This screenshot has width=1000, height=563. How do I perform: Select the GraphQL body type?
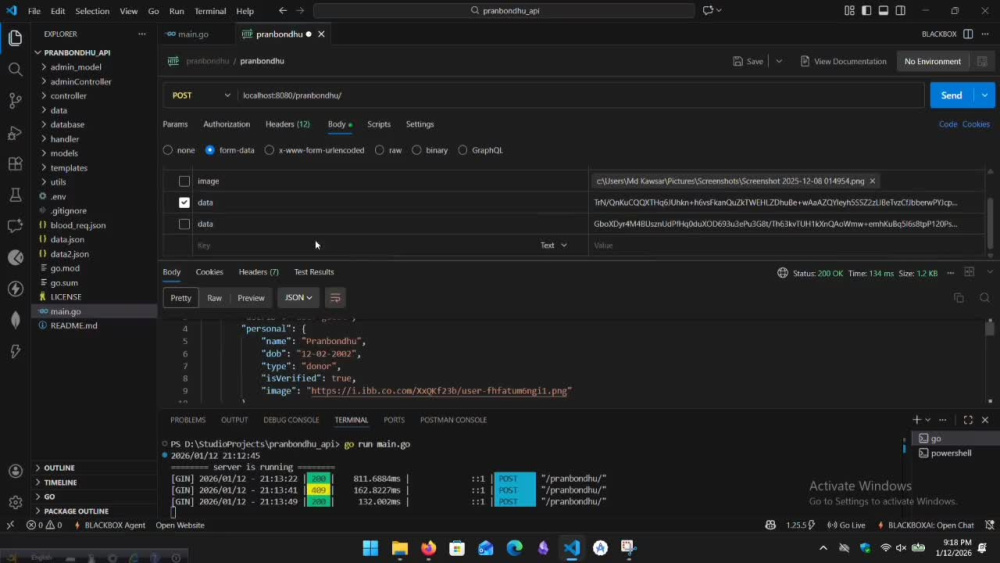point(462,150)
